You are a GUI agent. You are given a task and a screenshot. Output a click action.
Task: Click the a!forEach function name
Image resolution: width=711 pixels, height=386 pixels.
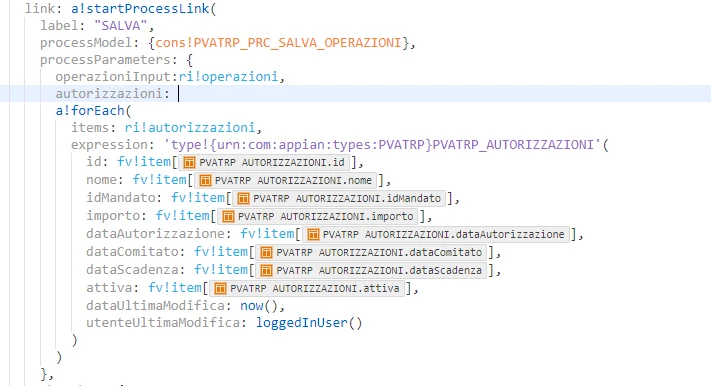[x=89, y=111]
